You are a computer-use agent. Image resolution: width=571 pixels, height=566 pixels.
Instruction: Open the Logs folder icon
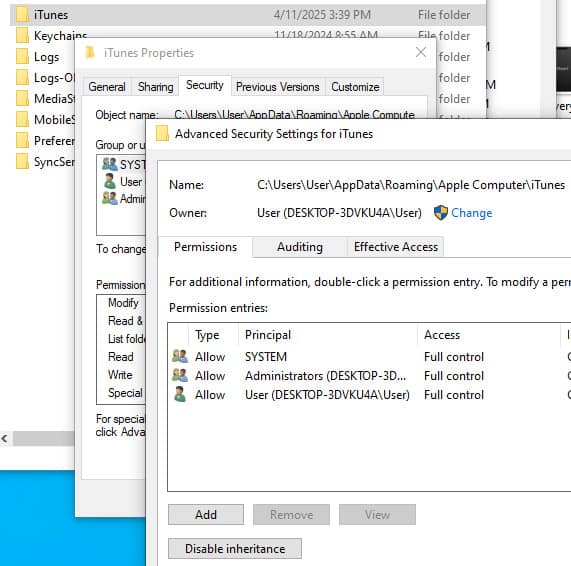pos(22,57)
